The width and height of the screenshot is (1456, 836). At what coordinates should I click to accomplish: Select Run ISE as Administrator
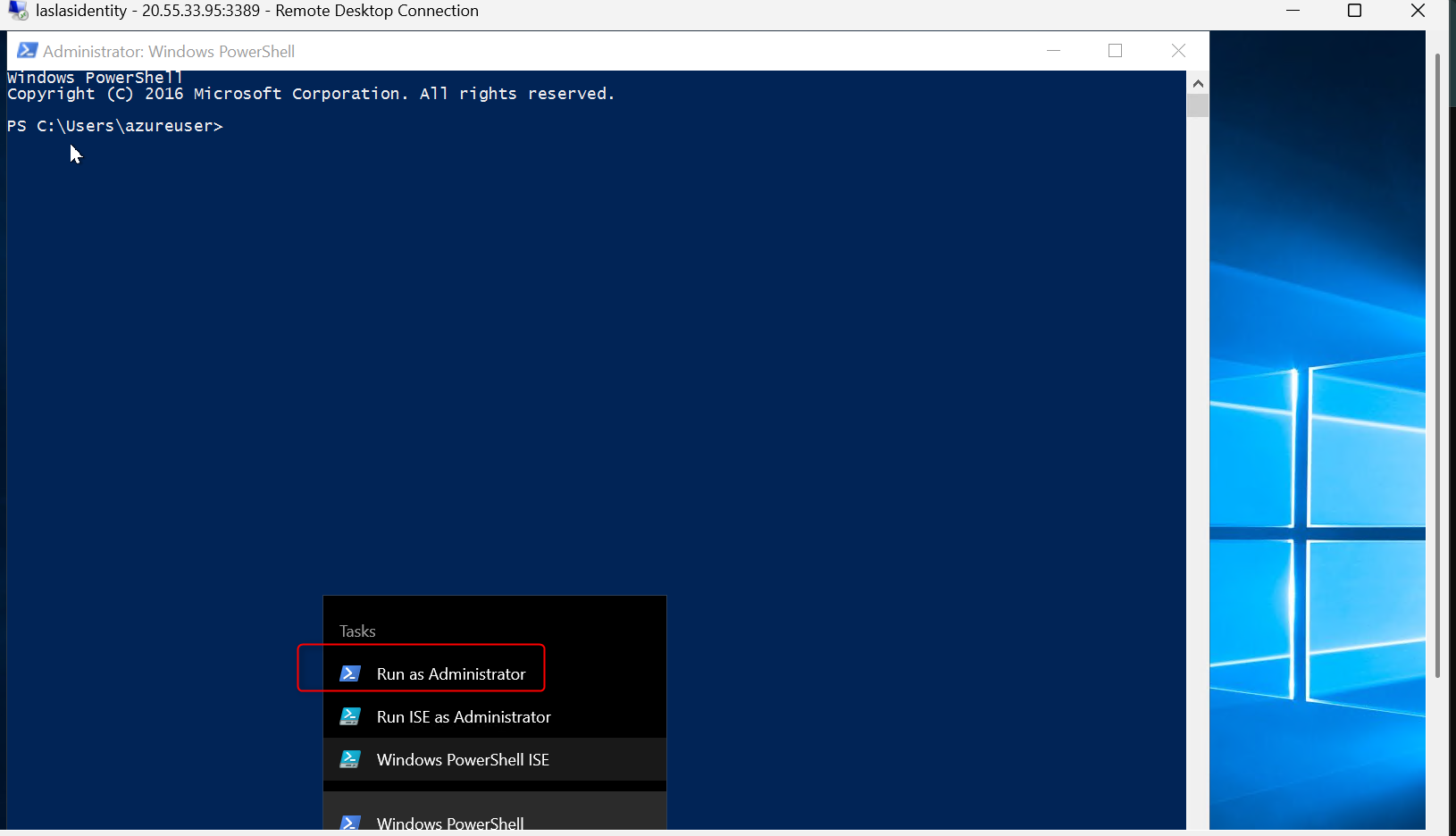[x=495, y=716]
